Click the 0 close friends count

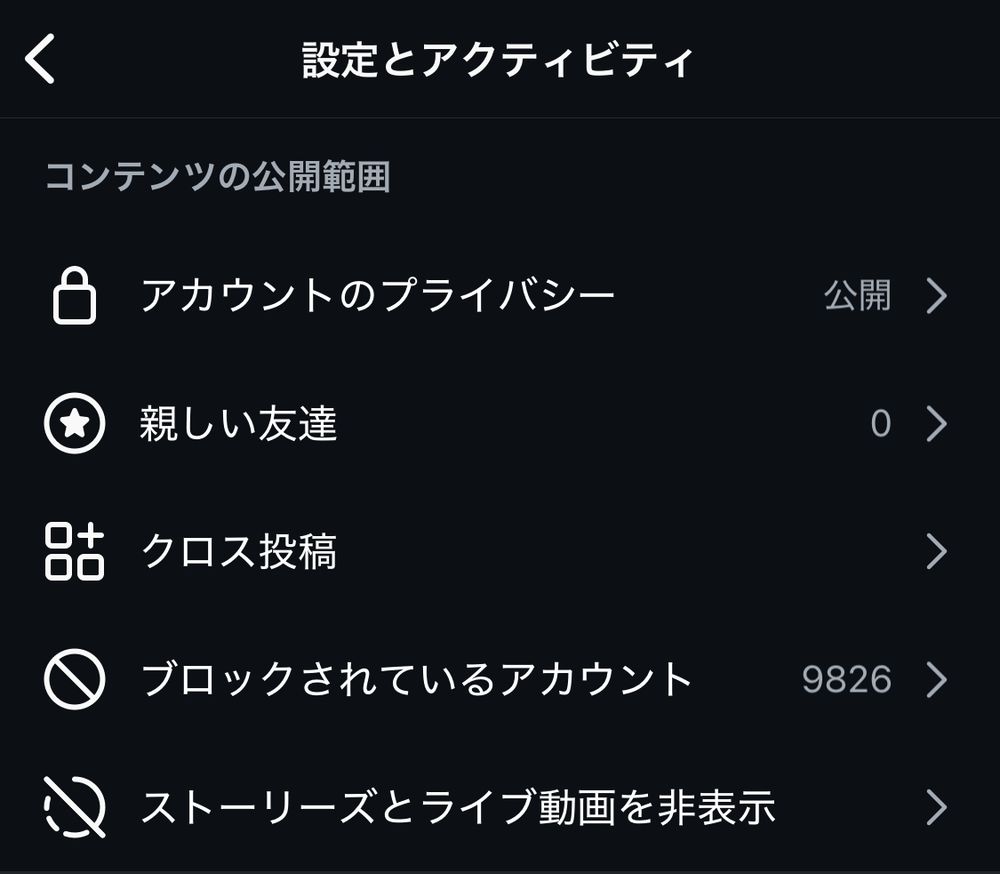[x=880, y=424]
